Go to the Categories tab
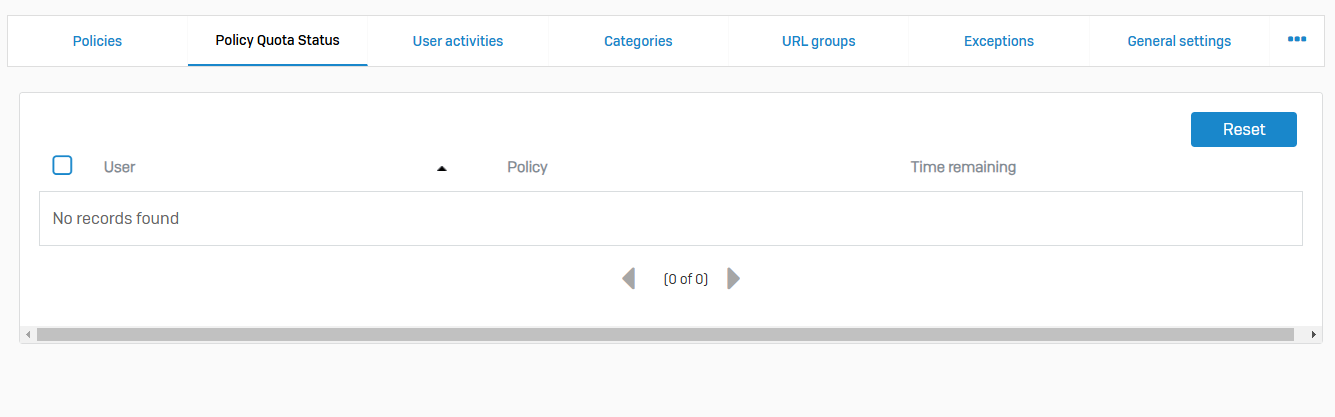The image size is (1335, 417). [x=638, y=41]
